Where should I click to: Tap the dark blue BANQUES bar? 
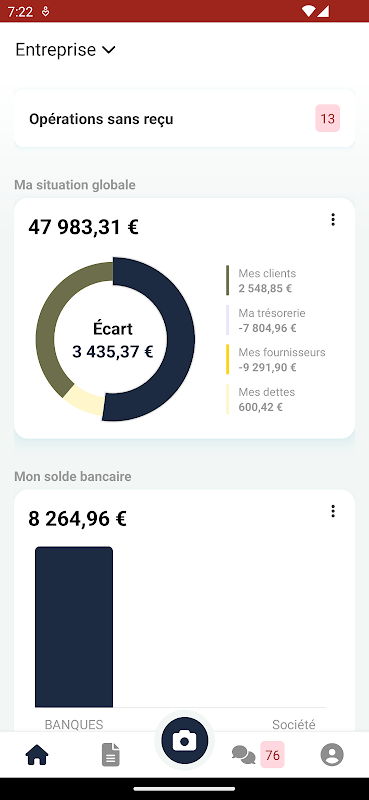(x=74, y=627)
